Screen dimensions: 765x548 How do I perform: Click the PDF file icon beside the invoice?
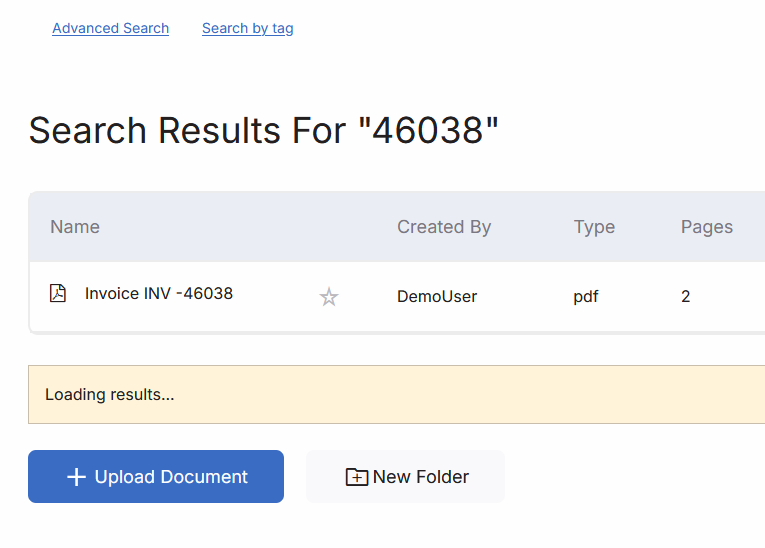58,294
